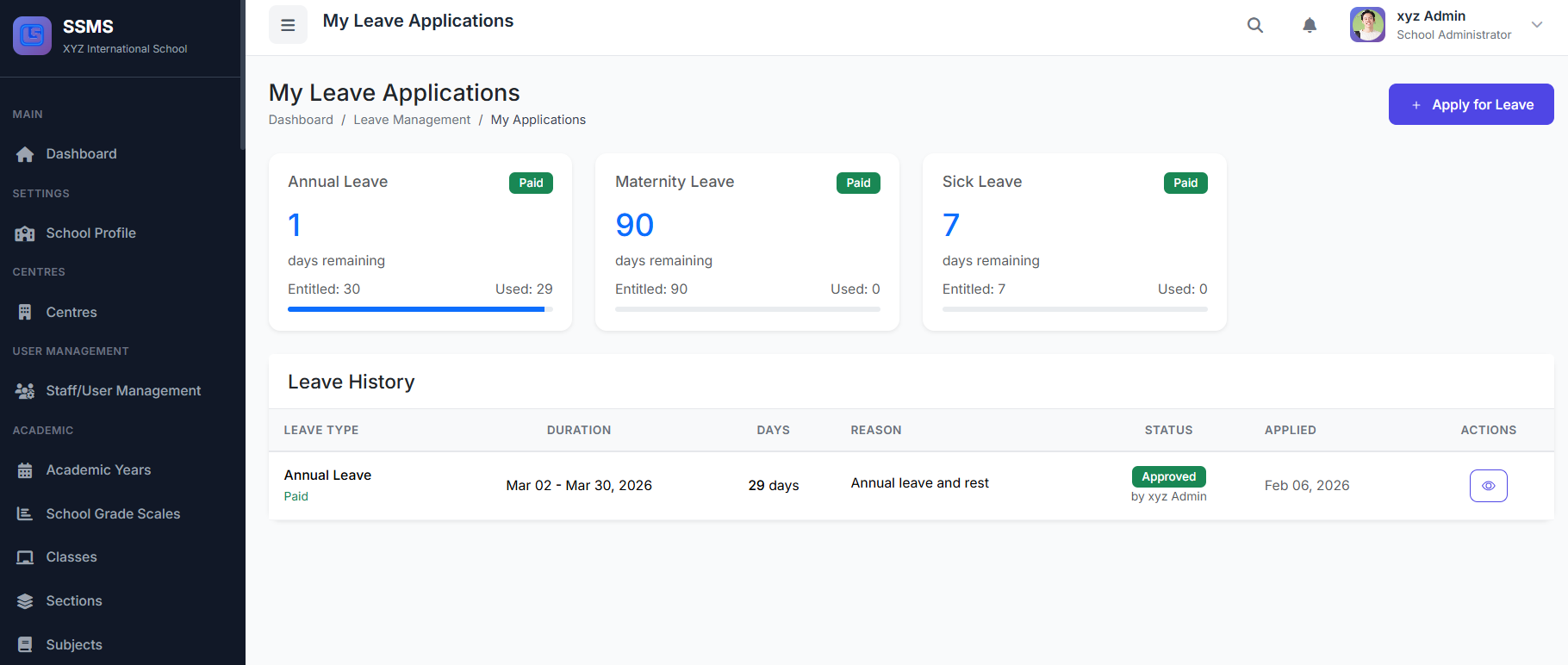1568x665 pixels.
Task: Open notifications bell icon
Action: click(1310, 26)
